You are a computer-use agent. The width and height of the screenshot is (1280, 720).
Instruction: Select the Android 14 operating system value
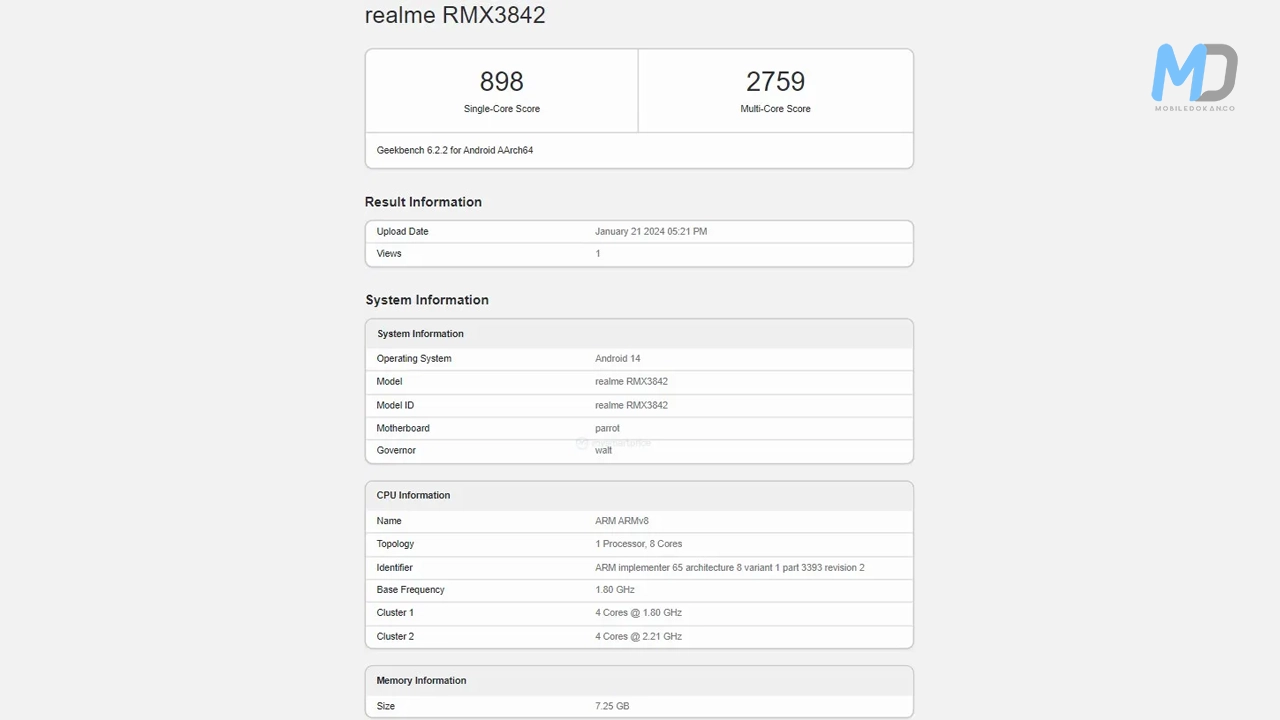click(617, 358)
